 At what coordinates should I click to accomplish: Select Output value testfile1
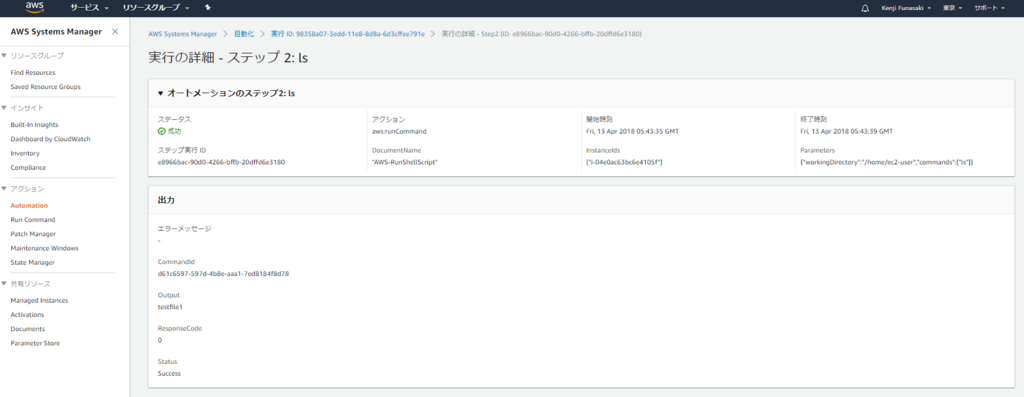[x=170, y=306]
